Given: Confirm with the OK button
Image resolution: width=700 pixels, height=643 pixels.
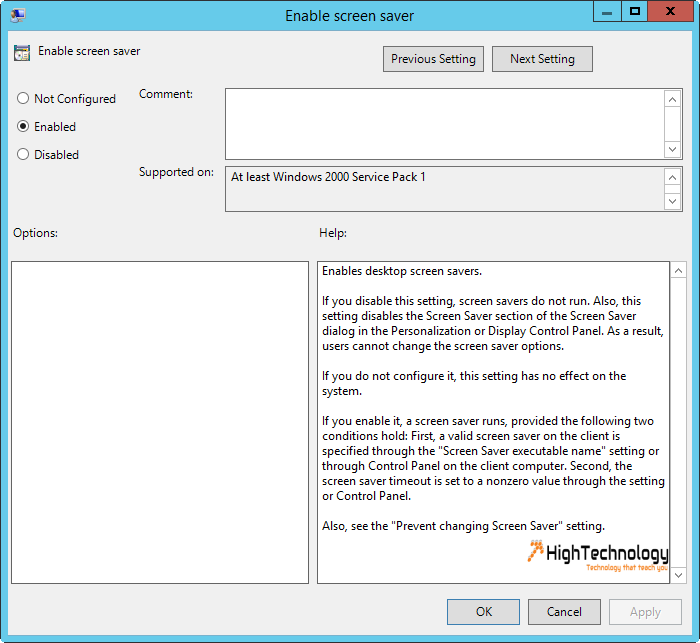Looking at the screenshot, I should (483, 612).
